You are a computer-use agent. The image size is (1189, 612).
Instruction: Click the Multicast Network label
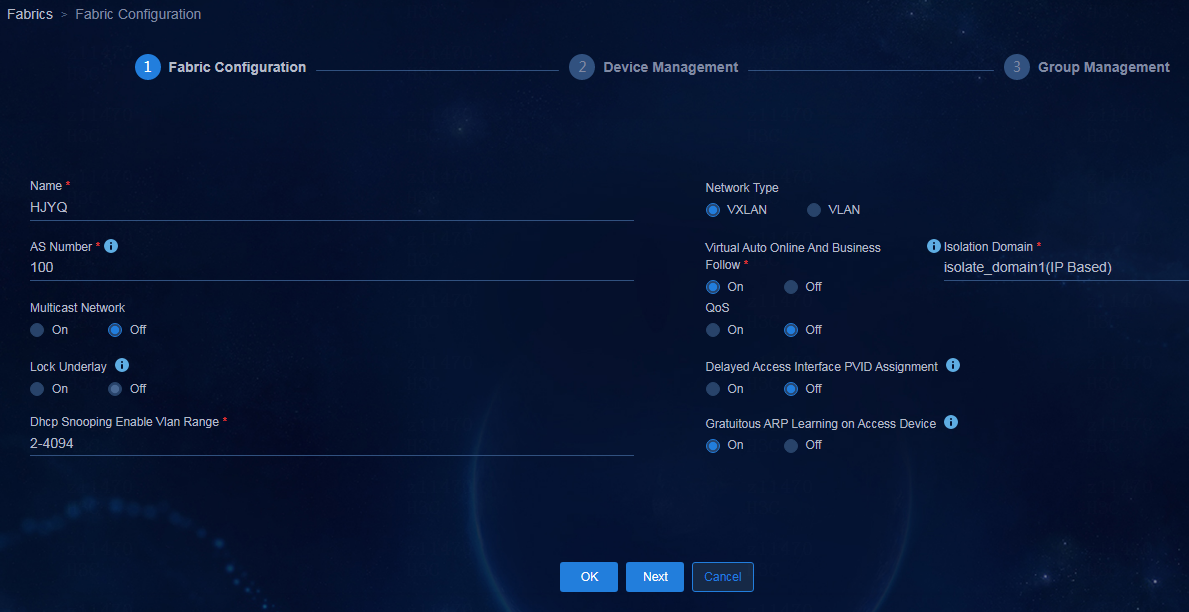coord(77,308)
